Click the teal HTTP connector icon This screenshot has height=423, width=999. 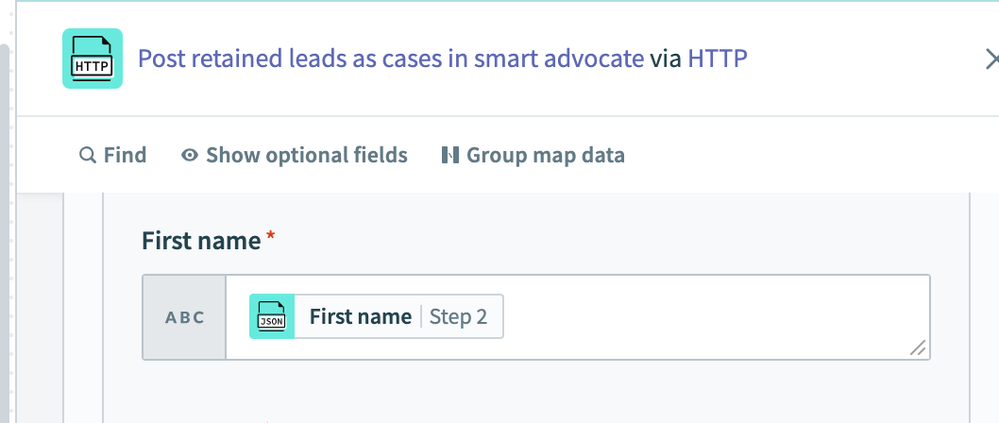click(x=92, y=59)
